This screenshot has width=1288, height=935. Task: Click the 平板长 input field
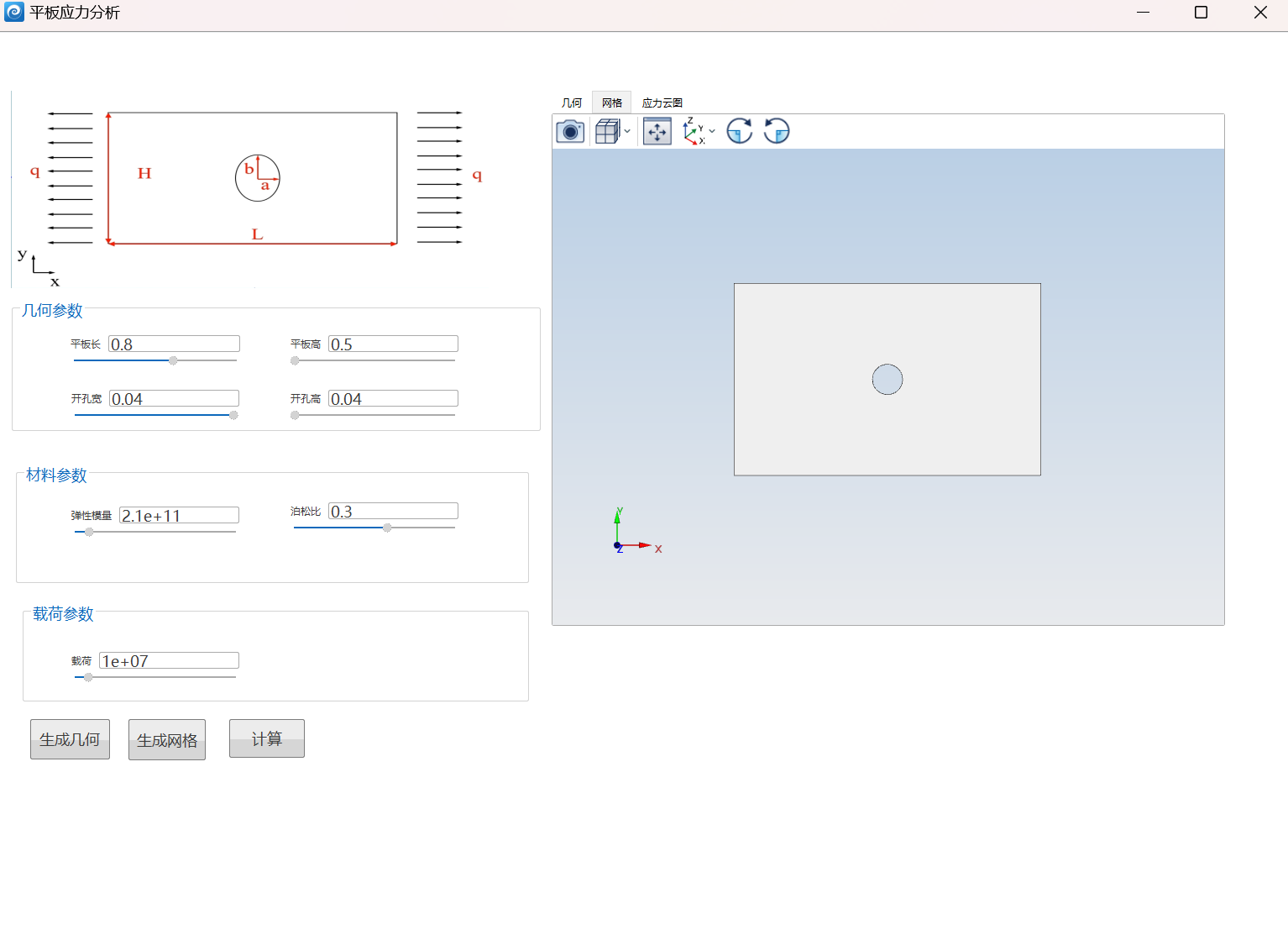pos(174,344)
